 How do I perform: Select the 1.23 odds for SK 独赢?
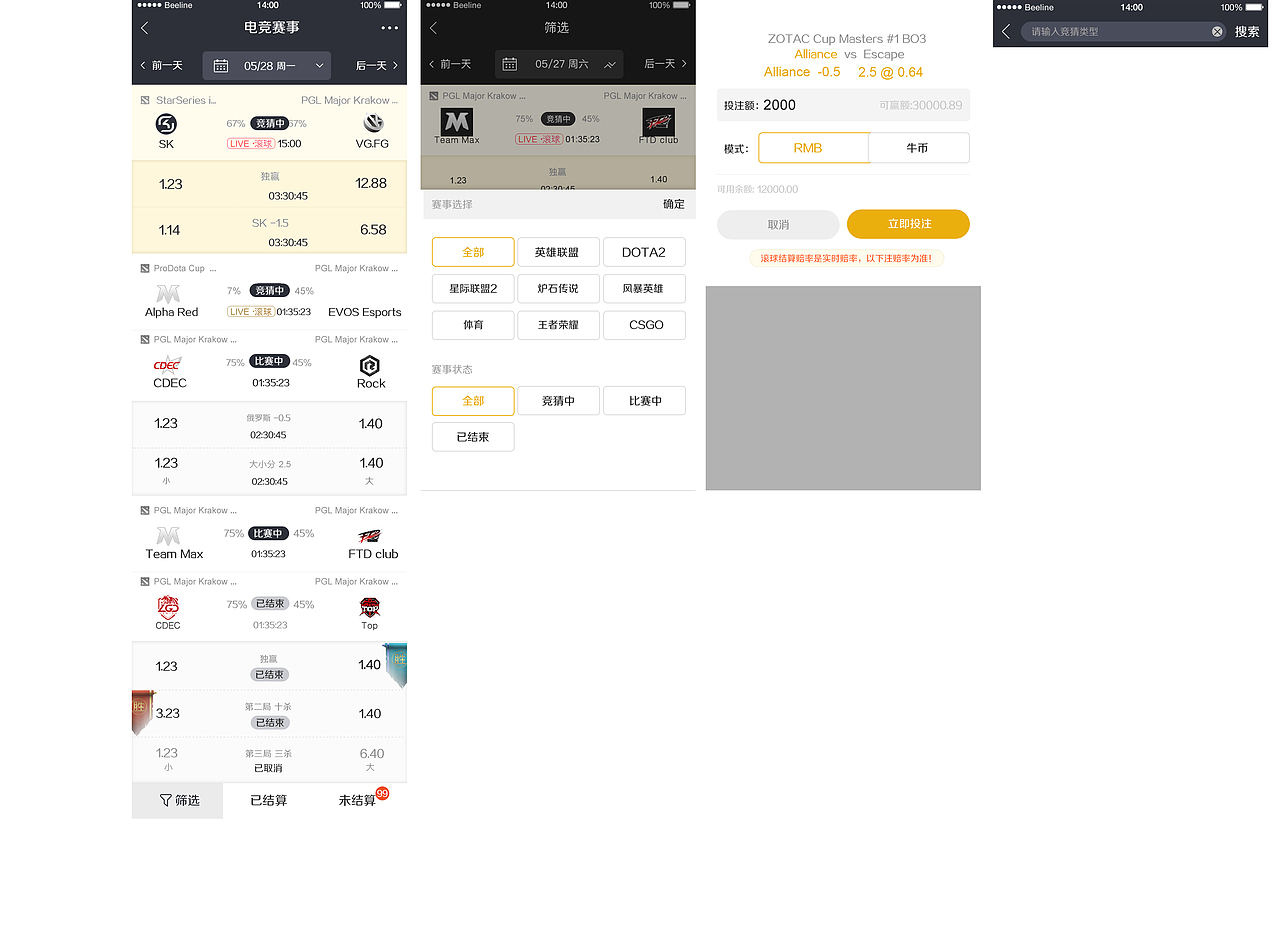tap(171, 184)
